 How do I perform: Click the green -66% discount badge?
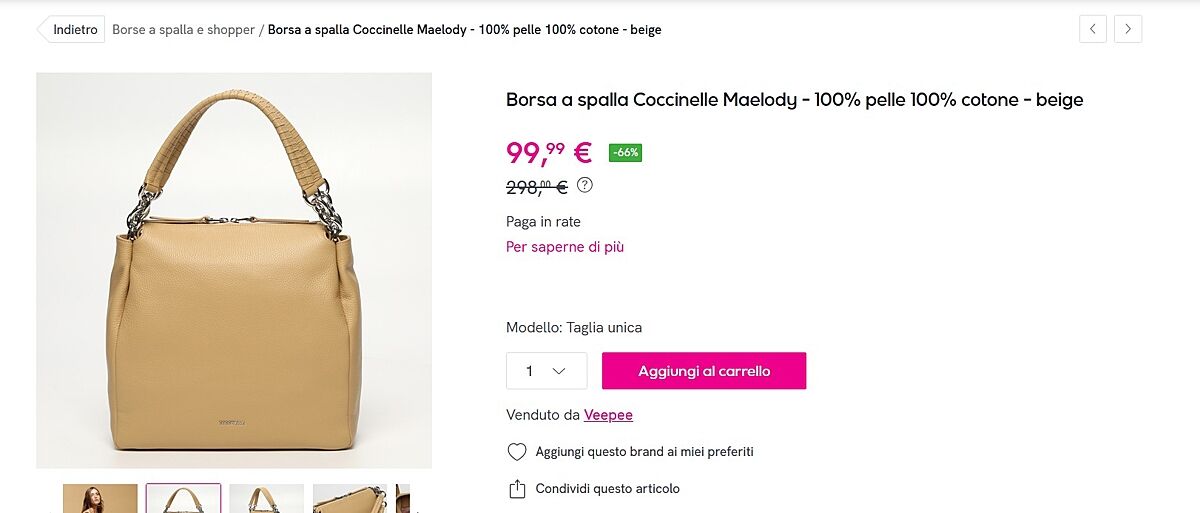pyautogui.click(x=625, y=153)
